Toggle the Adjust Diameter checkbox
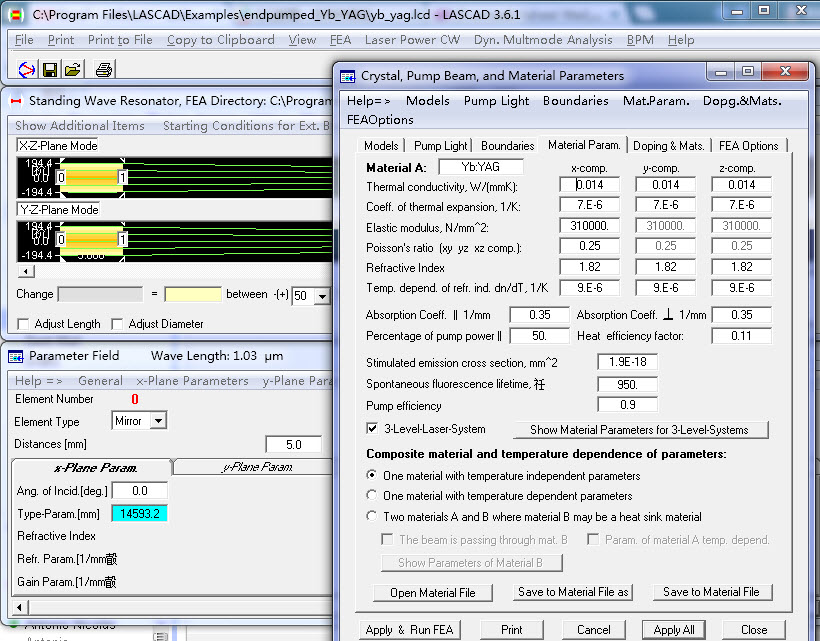Viewport: 820px width, 641px height. [x=117, y=324]
